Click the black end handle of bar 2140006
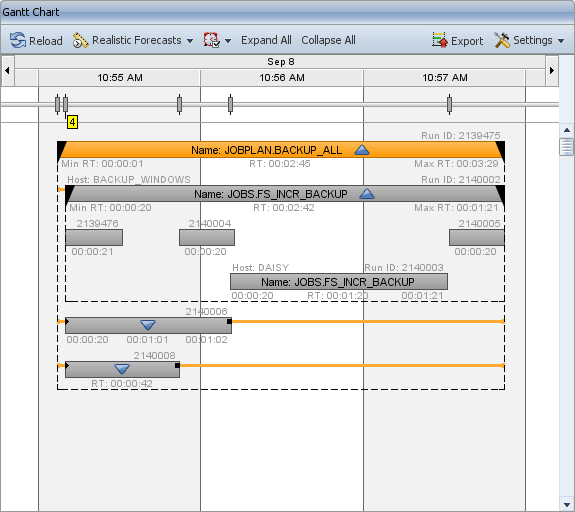This screenshot has height=512, width=575. click(x=229, y=322)
